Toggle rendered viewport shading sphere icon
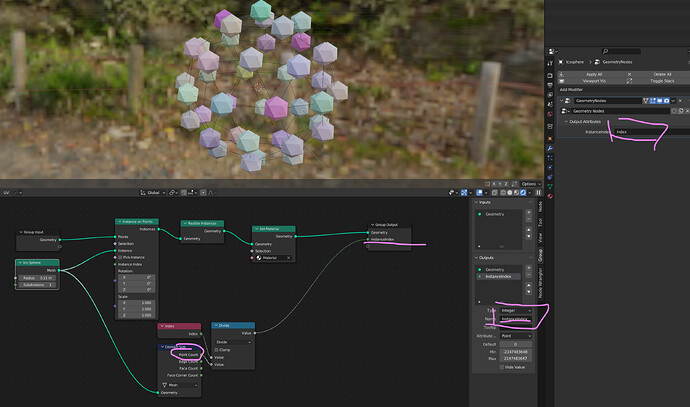This screenshot has width=690, height=407. tap(523, 192)
